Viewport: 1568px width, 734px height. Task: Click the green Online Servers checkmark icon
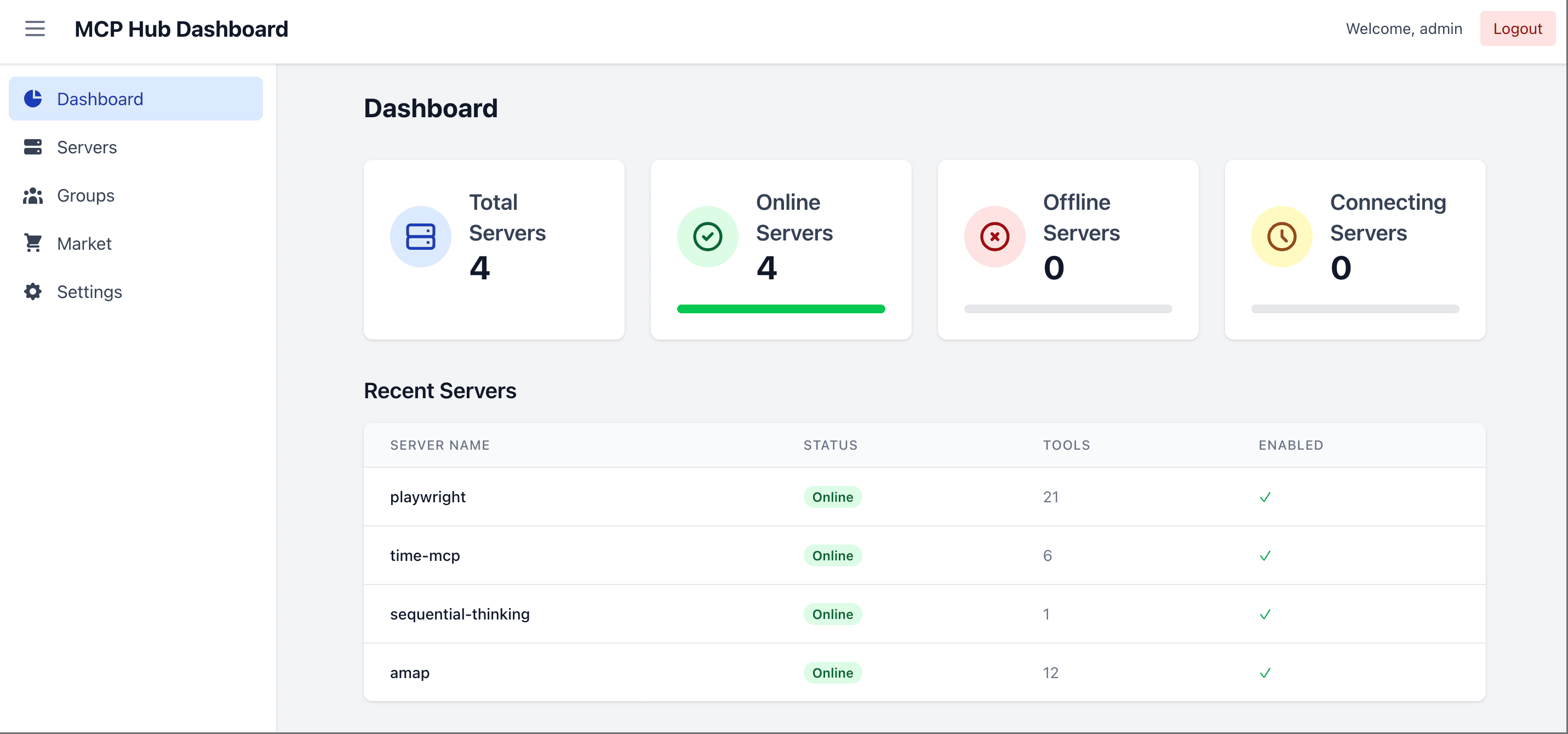[707, 237]
